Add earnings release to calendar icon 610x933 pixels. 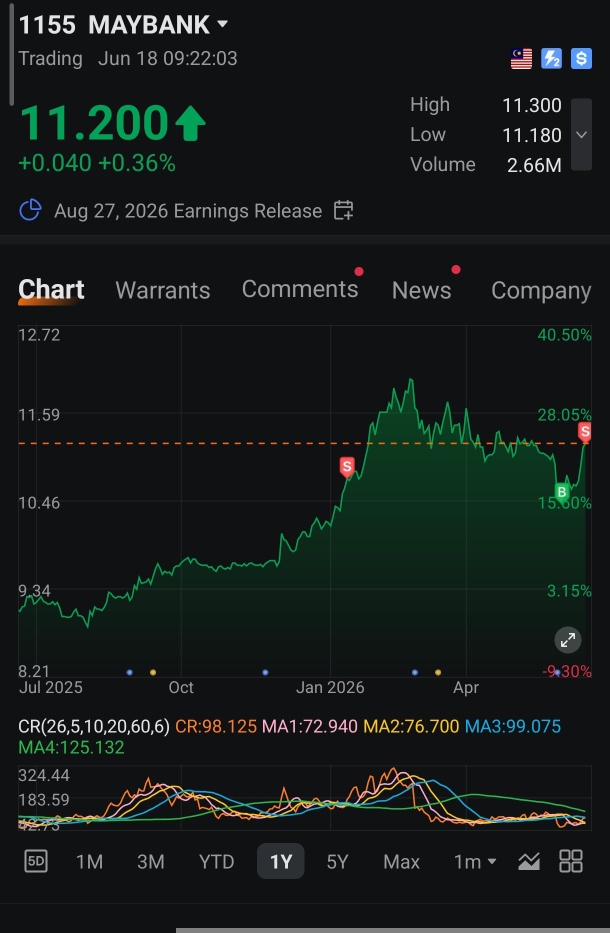tap(343, 211)
